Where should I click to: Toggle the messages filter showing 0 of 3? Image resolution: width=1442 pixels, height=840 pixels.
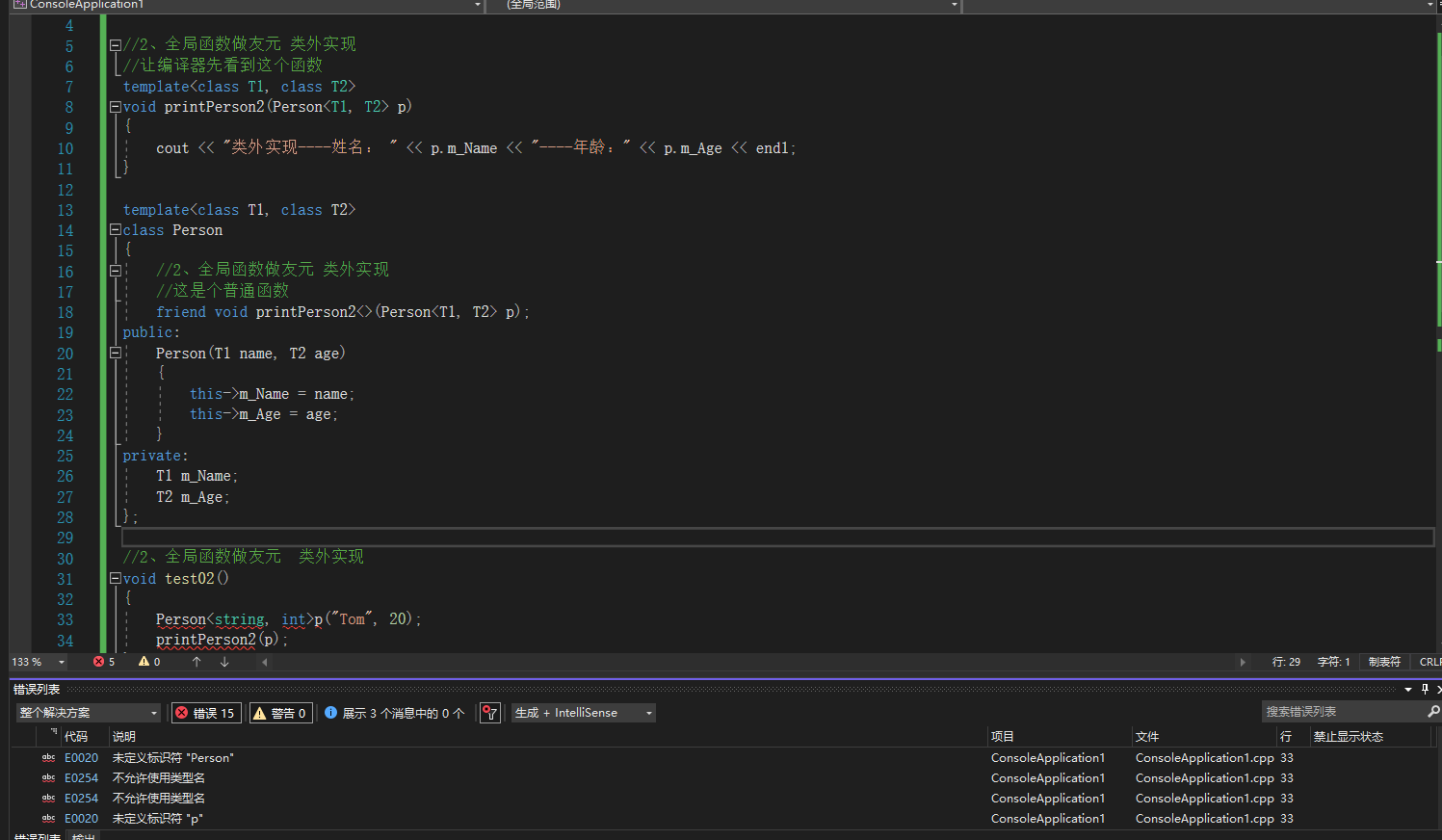pyautogui.click(x=394, y=713)
